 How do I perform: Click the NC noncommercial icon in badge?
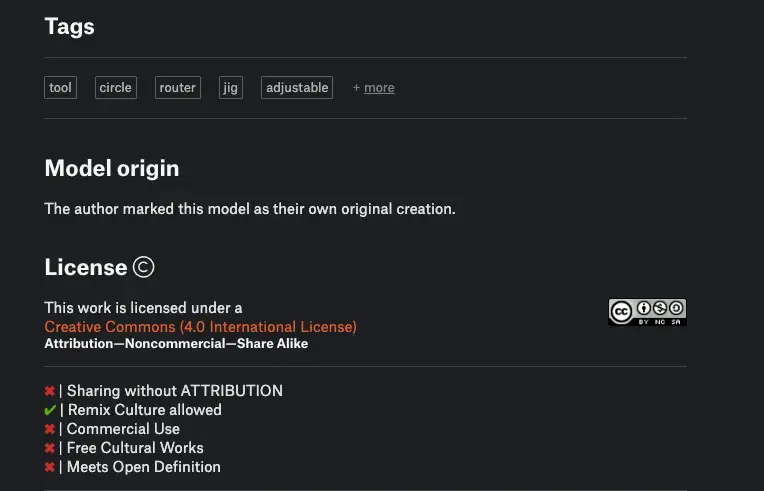660,308
